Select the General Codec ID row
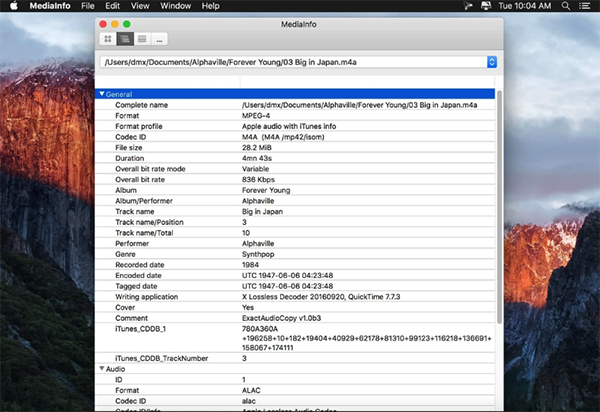This screenshot has width=600, height=412. click(295, 137)
